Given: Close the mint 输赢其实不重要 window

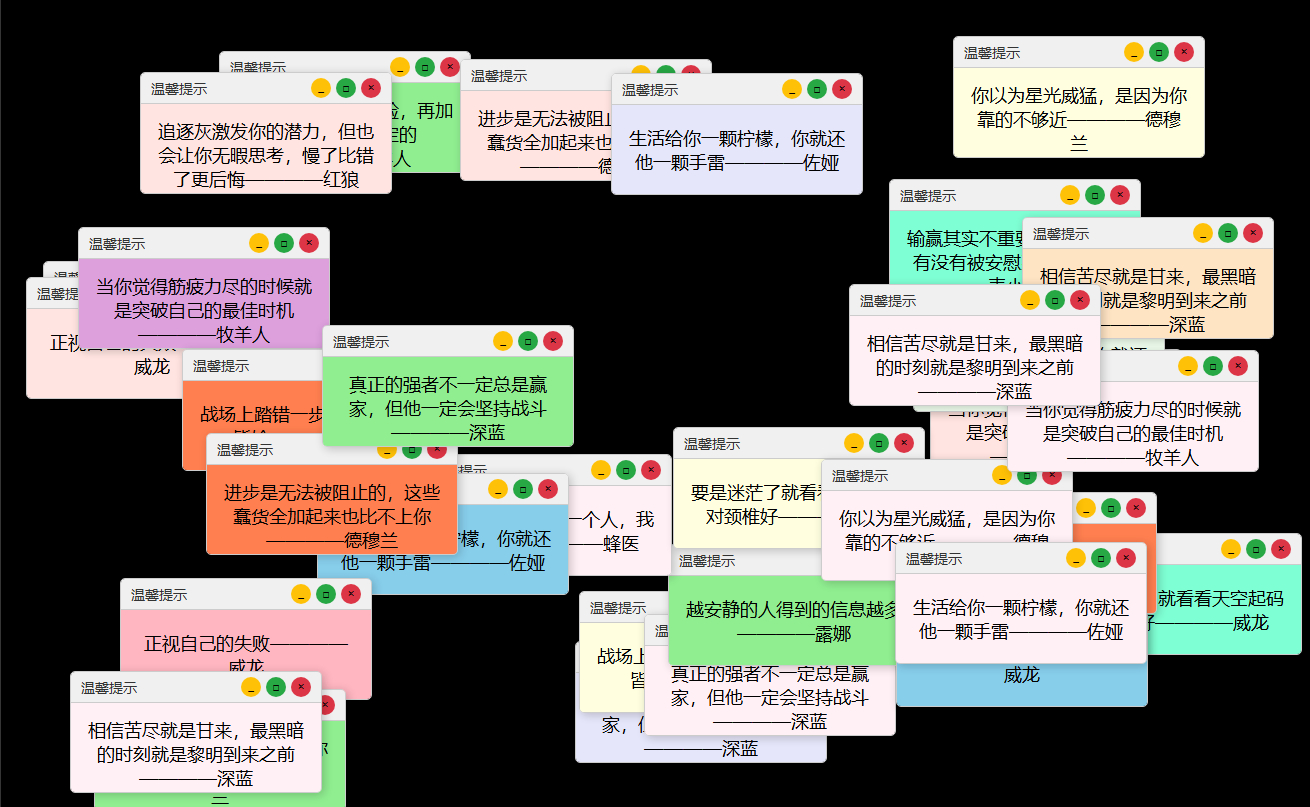Looking at the screenshot, I should (1120, 197).
